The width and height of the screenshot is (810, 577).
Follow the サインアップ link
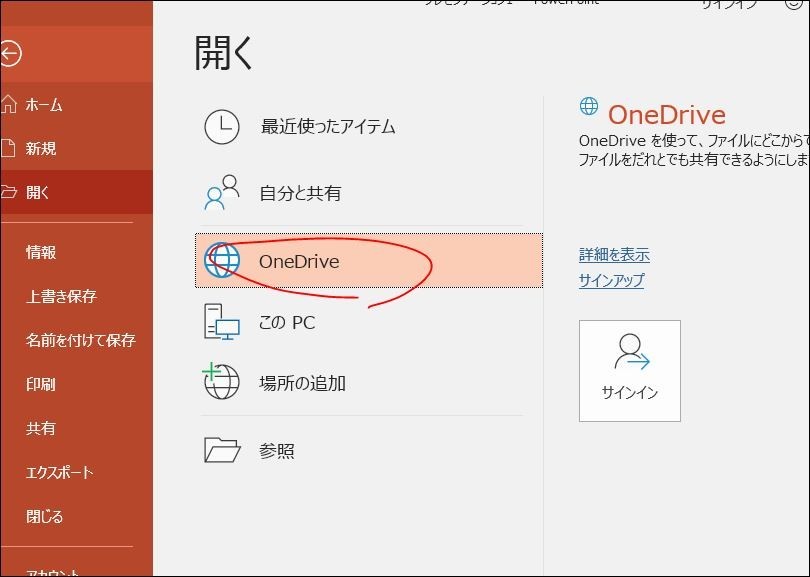coord(612,280)
